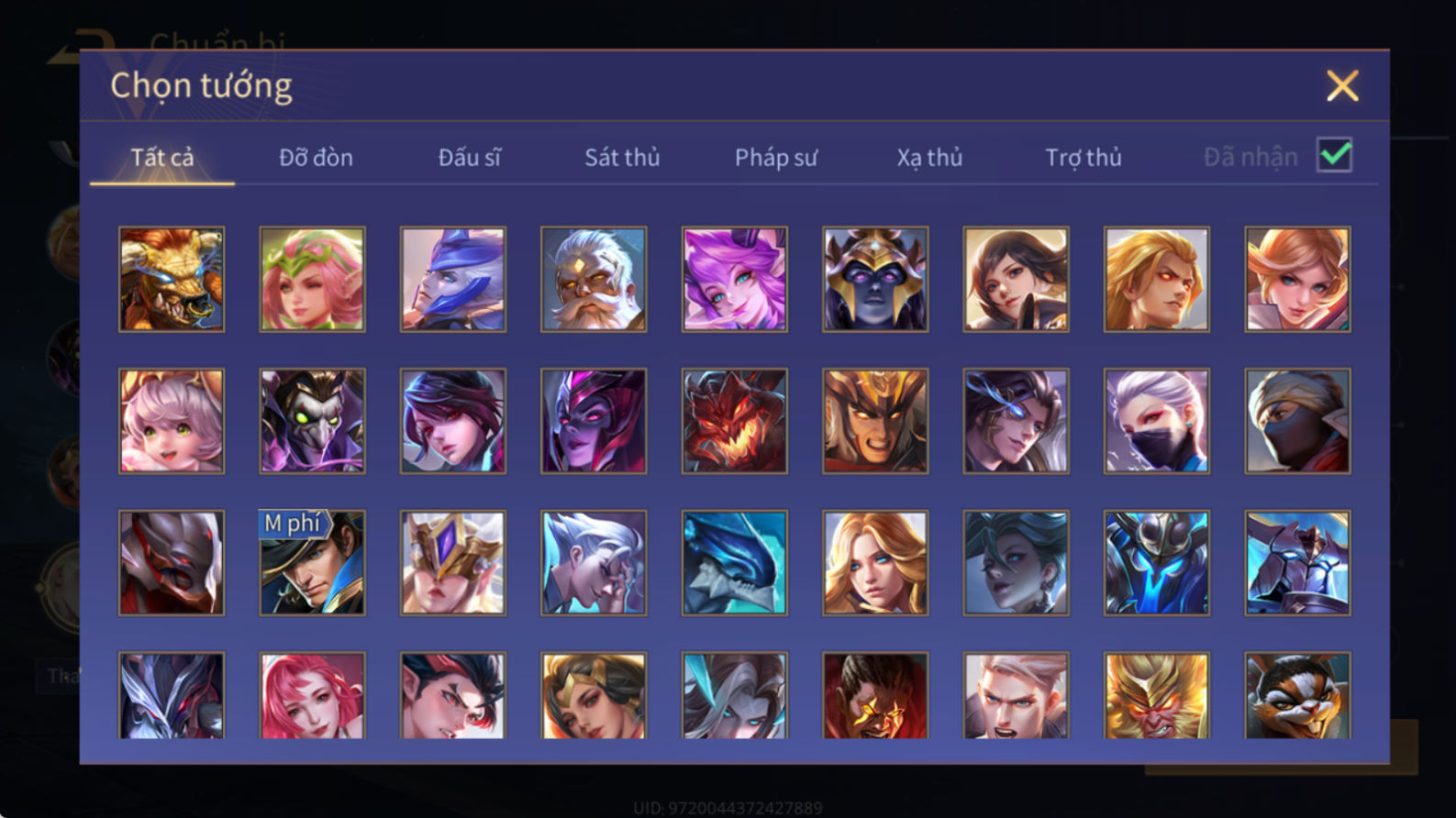Close the 'Chọn tướng' dialog
The width and height of the screenshot is (1456, 818).
pyautogui.click(x=1342, y=86)
